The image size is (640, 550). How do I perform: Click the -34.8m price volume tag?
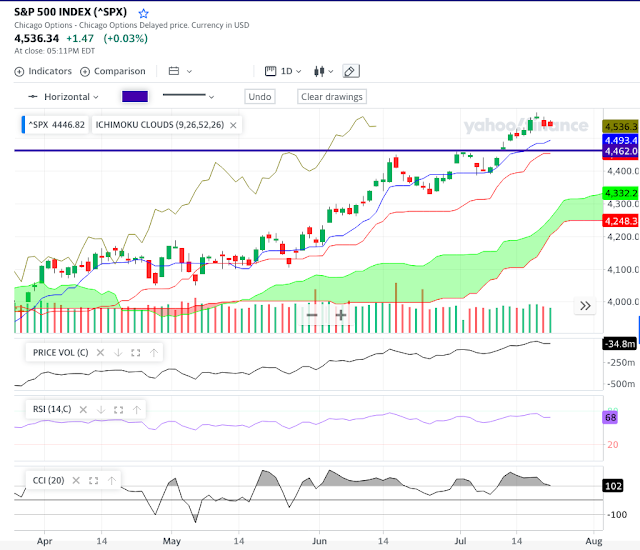(x=620, y=344)
